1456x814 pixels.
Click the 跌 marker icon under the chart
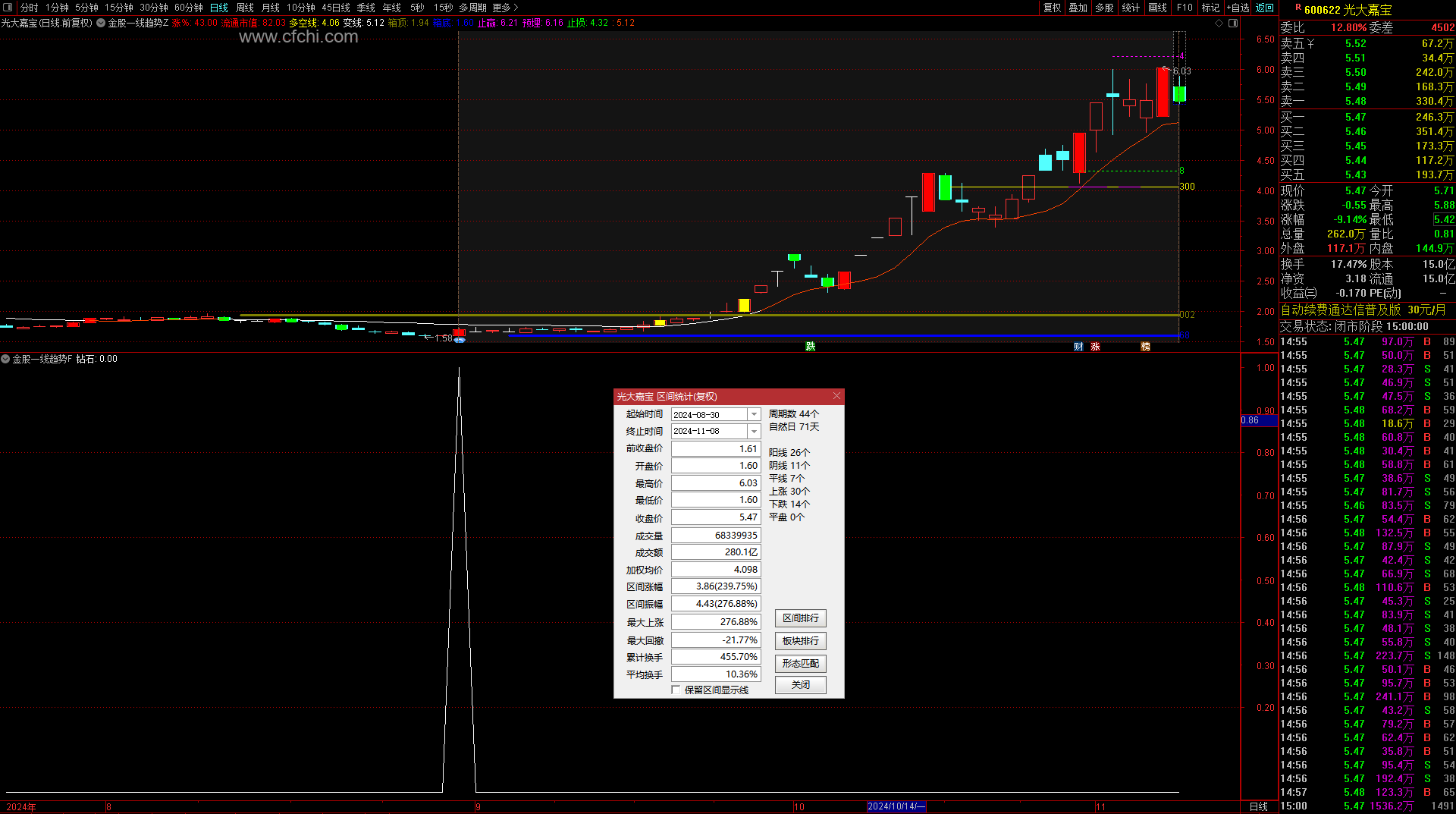tap(811, 347)
